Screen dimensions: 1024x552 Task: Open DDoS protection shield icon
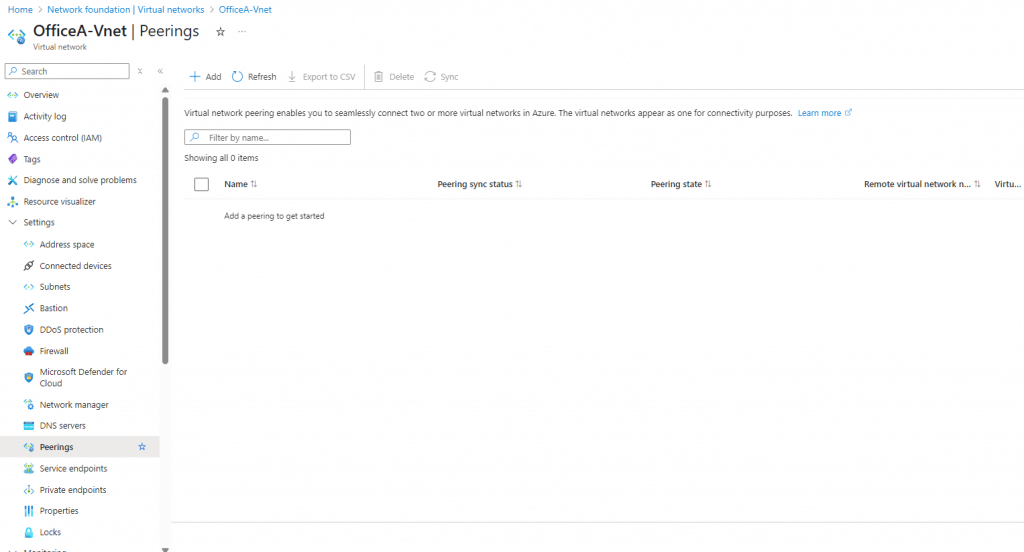tap(29, 330)
